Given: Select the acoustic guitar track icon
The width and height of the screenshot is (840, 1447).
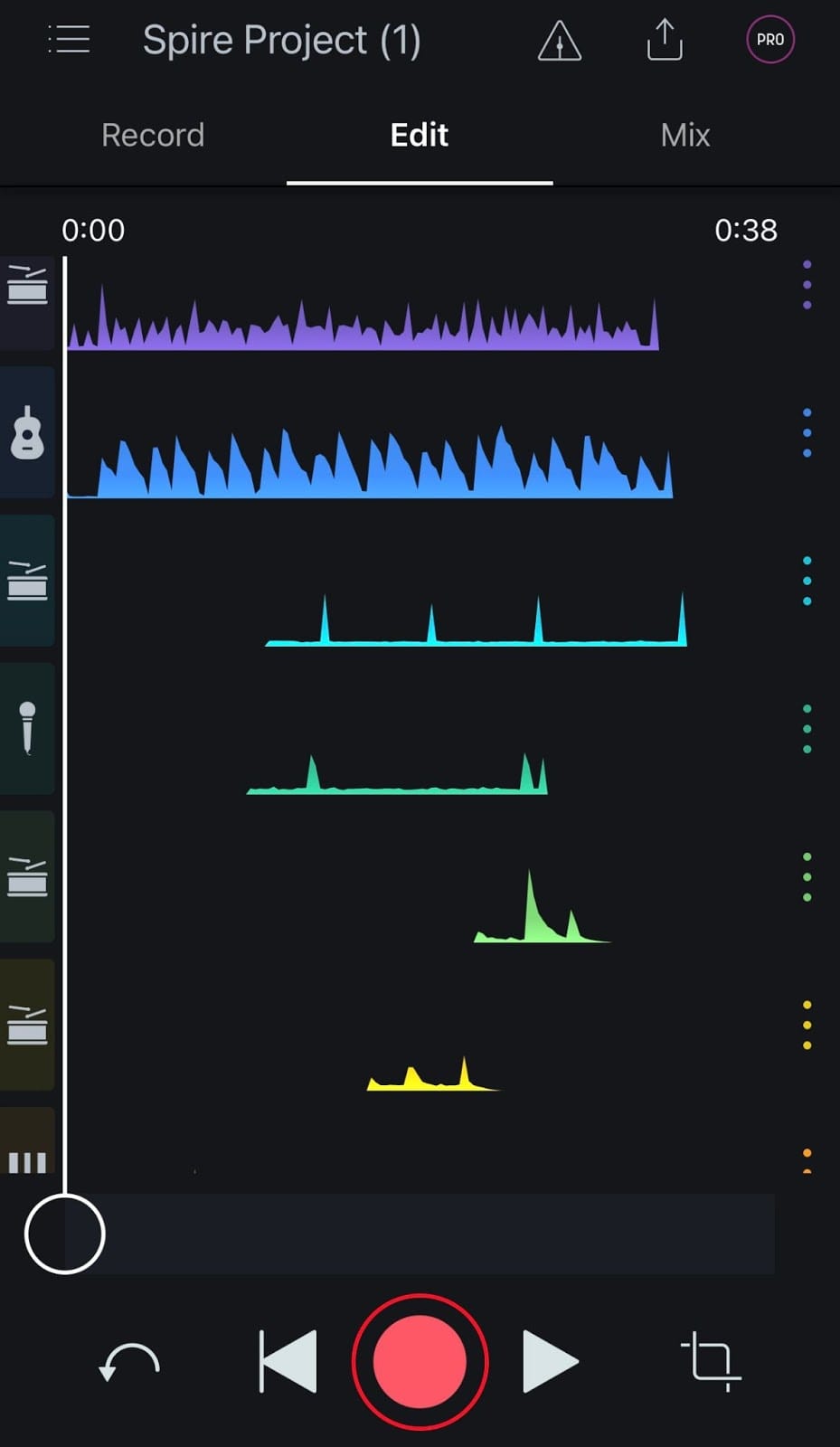Looking at the screenshot, I should coord(27,432).
